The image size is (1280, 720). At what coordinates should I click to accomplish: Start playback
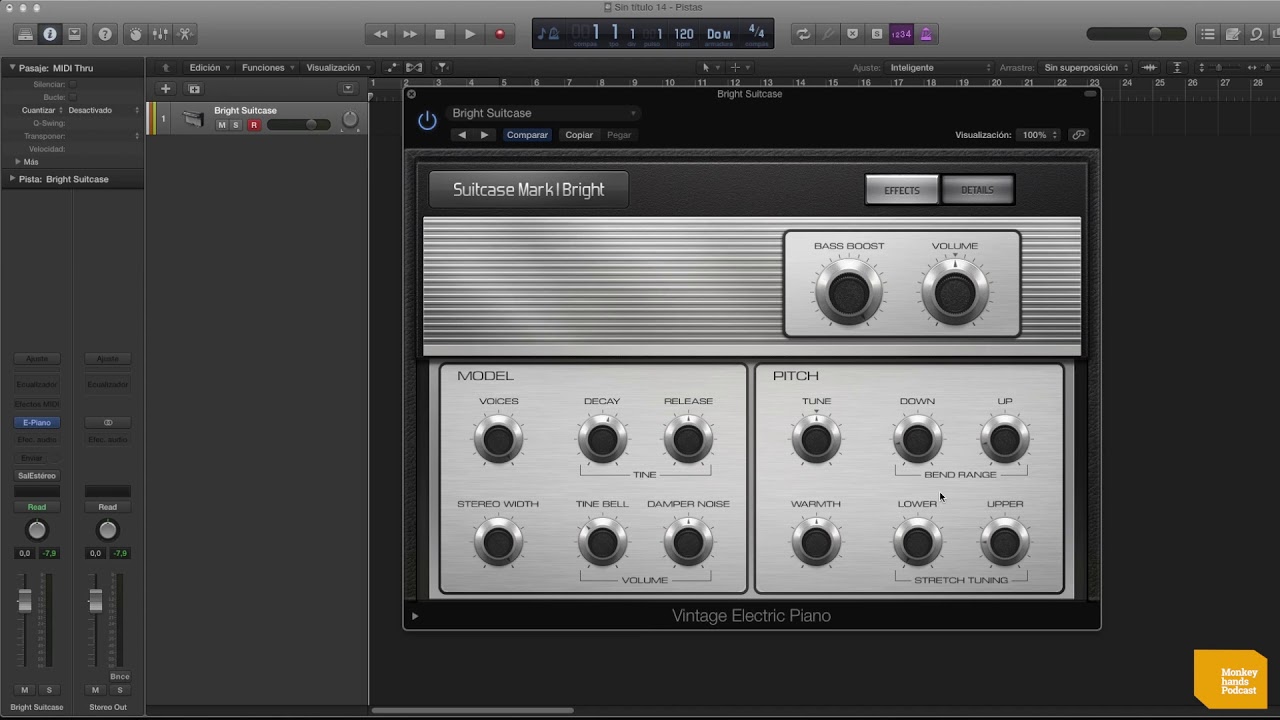(x=470, y=34)
